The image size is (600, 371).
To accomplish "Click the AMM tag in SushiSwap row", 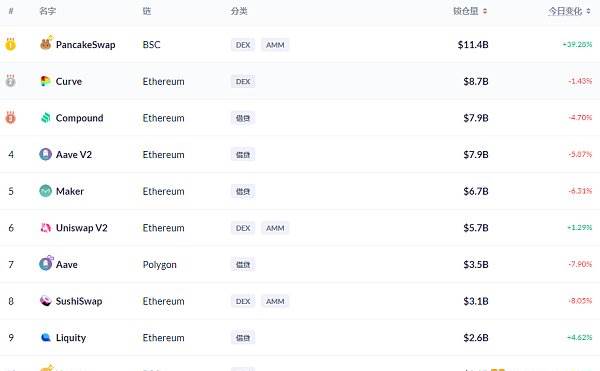I will click(x=275, y=301).
